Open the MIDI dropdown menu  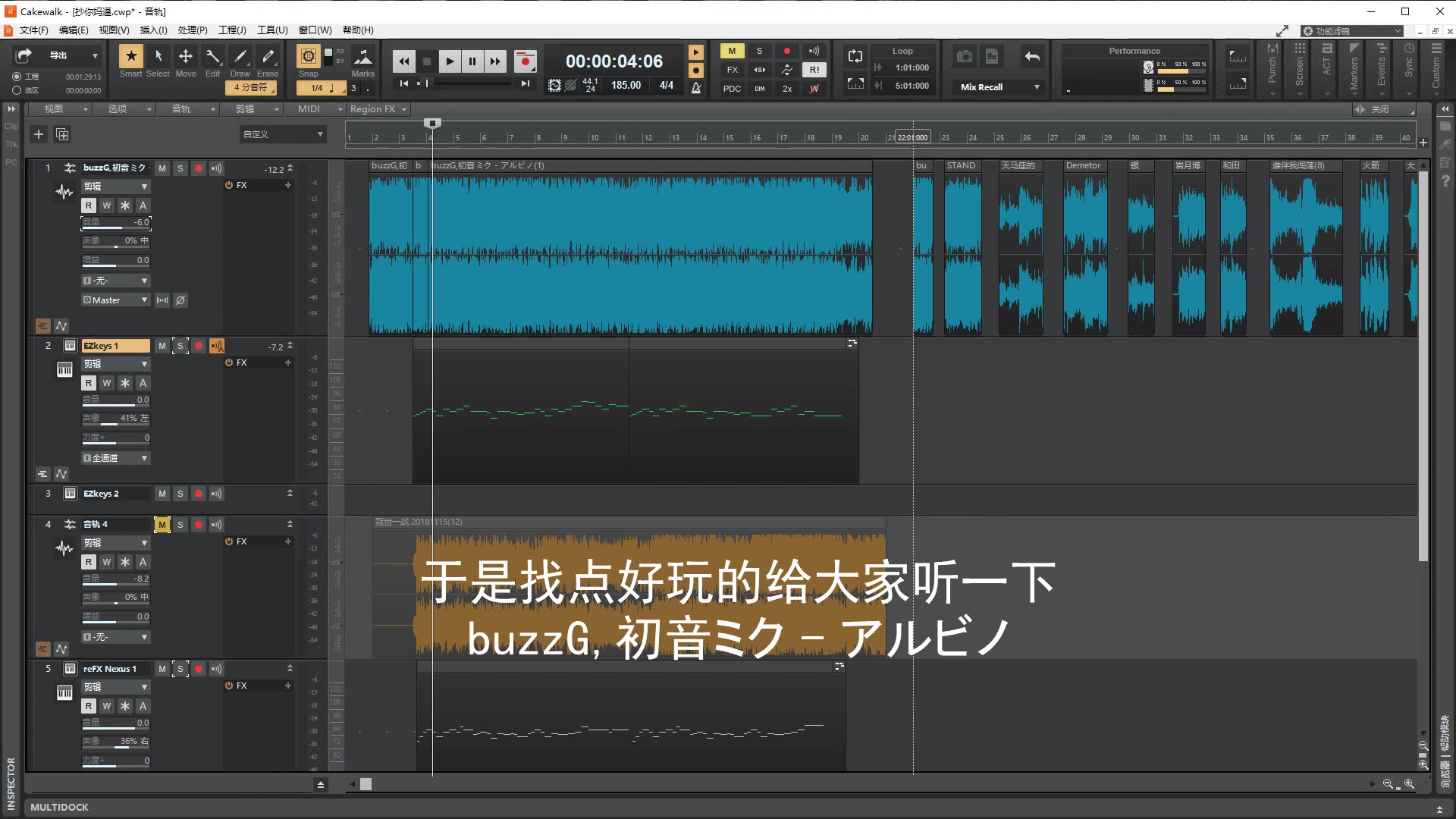(314, 109)
